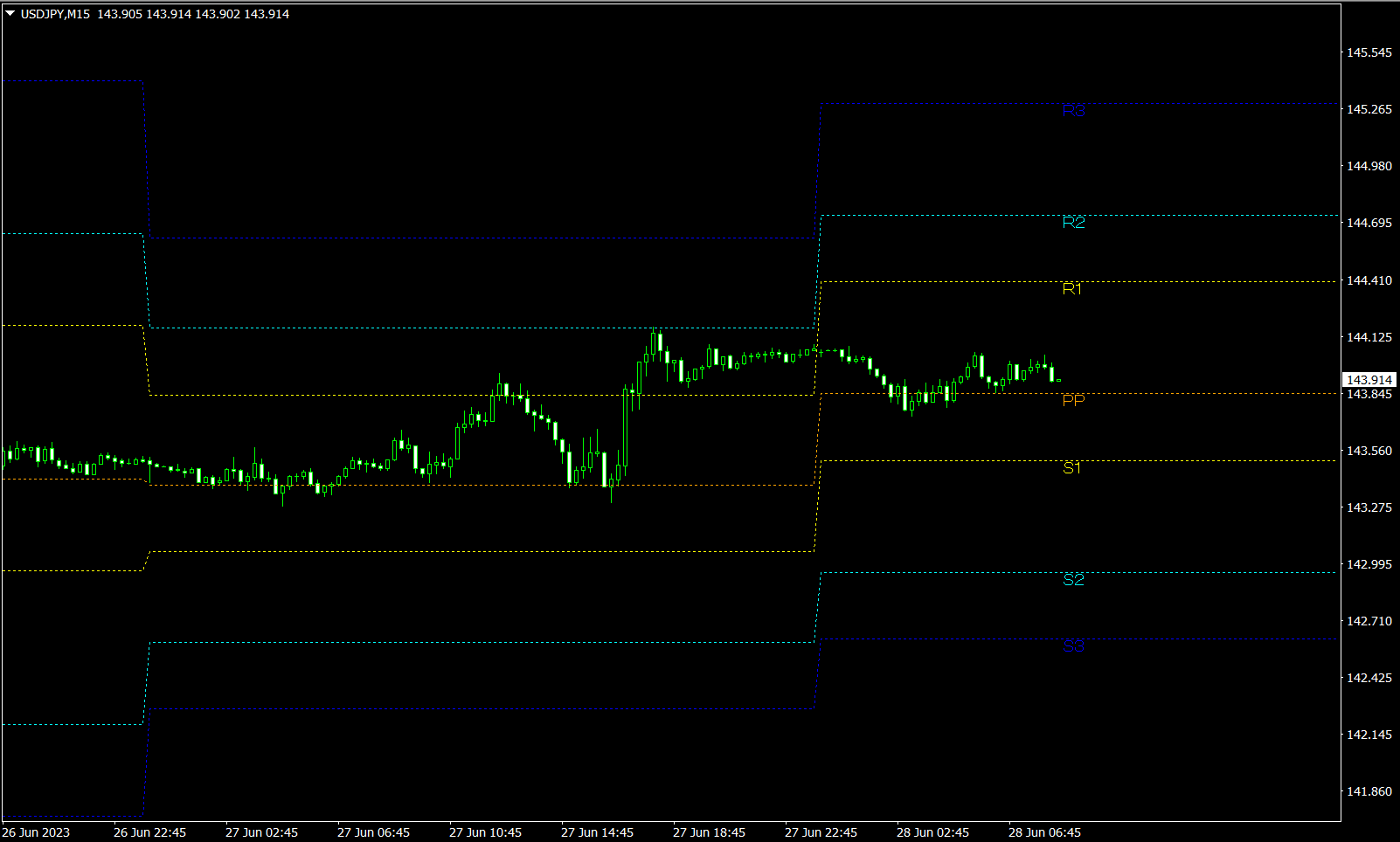Image resolution: width=1400 pixels, height=842 pixels.
Task: Click the current price tag 143.914
Action: click(1369, 380)
